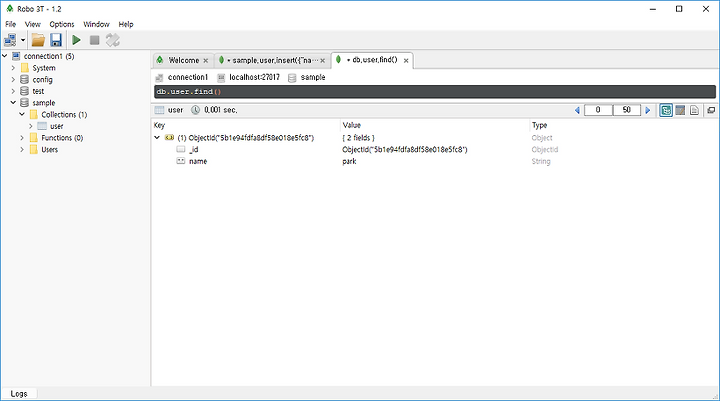Expand the Functions (0) folder
720x401 pixels.
22,137
